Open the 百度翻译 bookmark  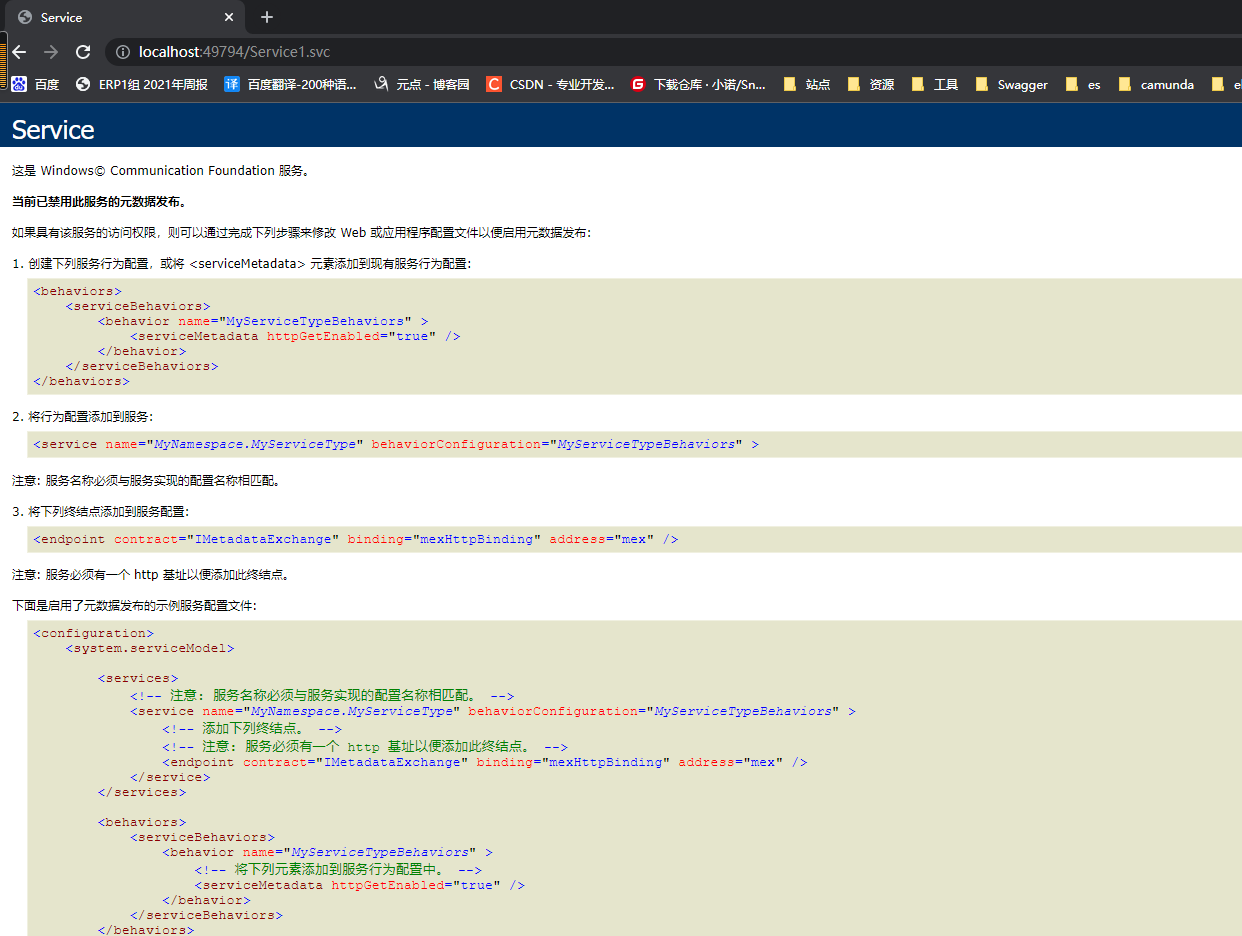[x=290, y=85]
